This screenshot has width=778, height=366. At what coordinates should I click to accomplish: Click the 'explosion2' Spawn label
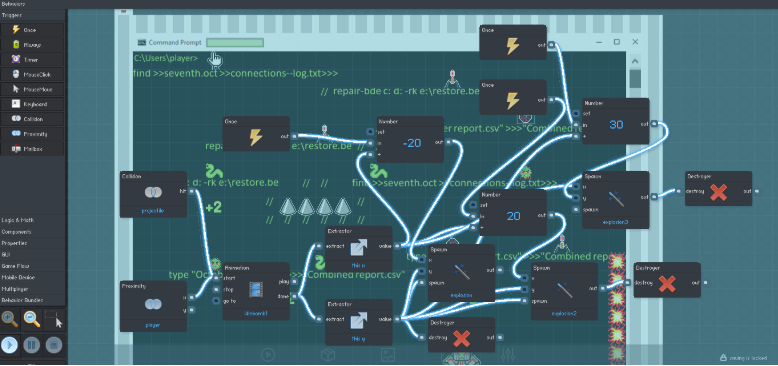[x=564, y=313]
